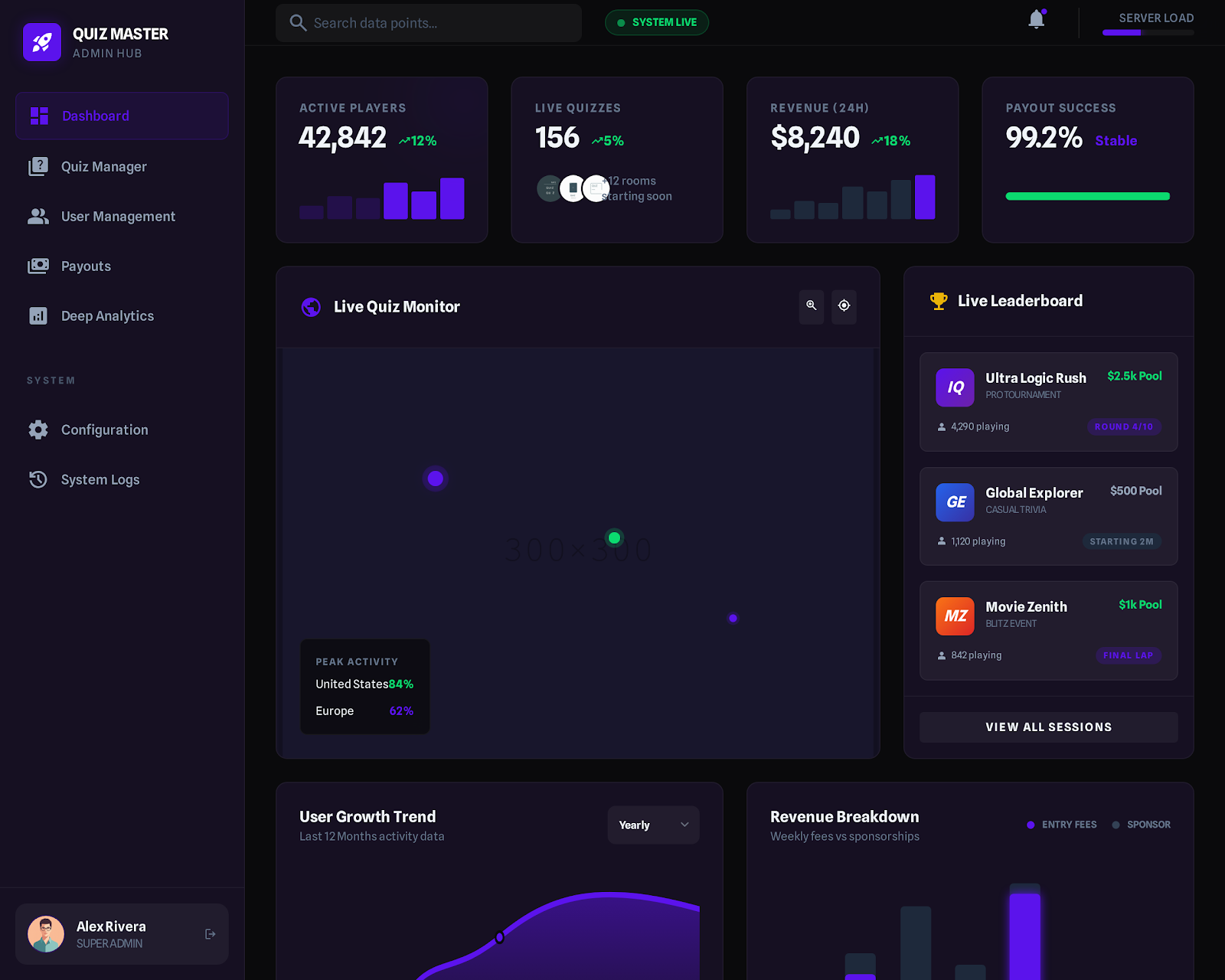Click the zoom icon on Live Quiz Monitor
This screenshot has height=980, width=1225.
tap(811, 307)
